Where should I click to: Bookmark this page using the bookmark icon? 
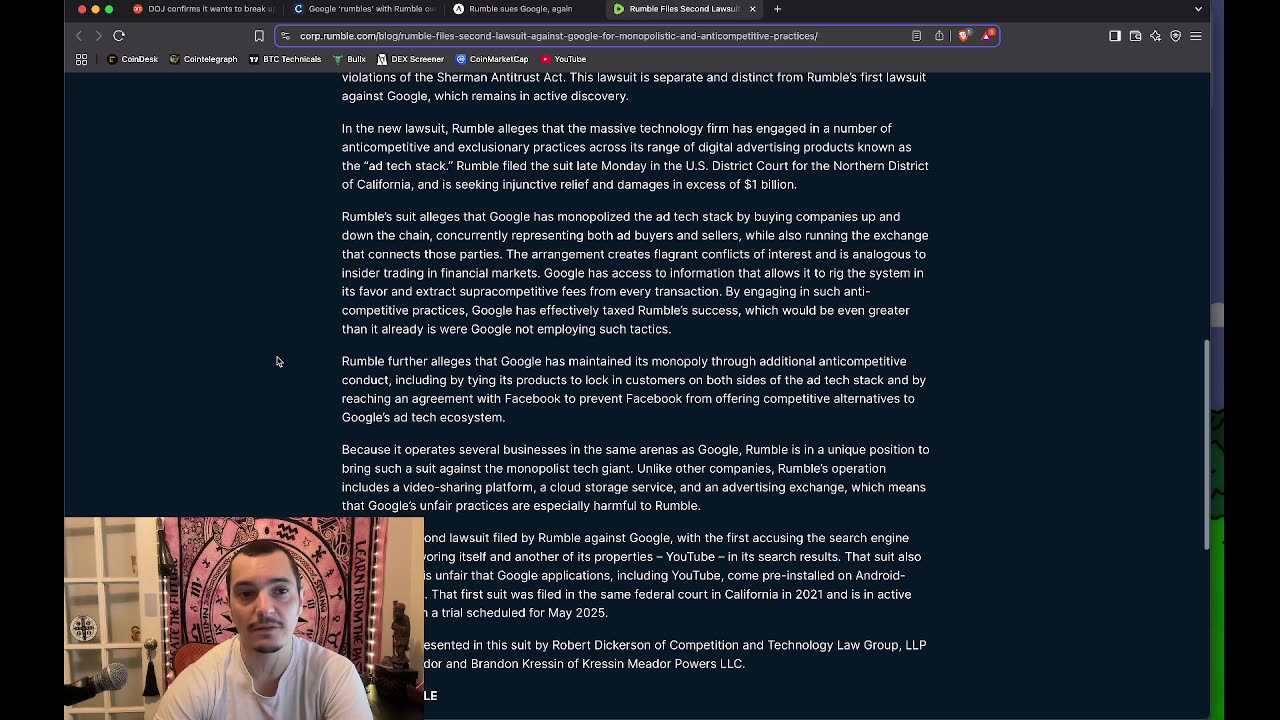point(259,36)
